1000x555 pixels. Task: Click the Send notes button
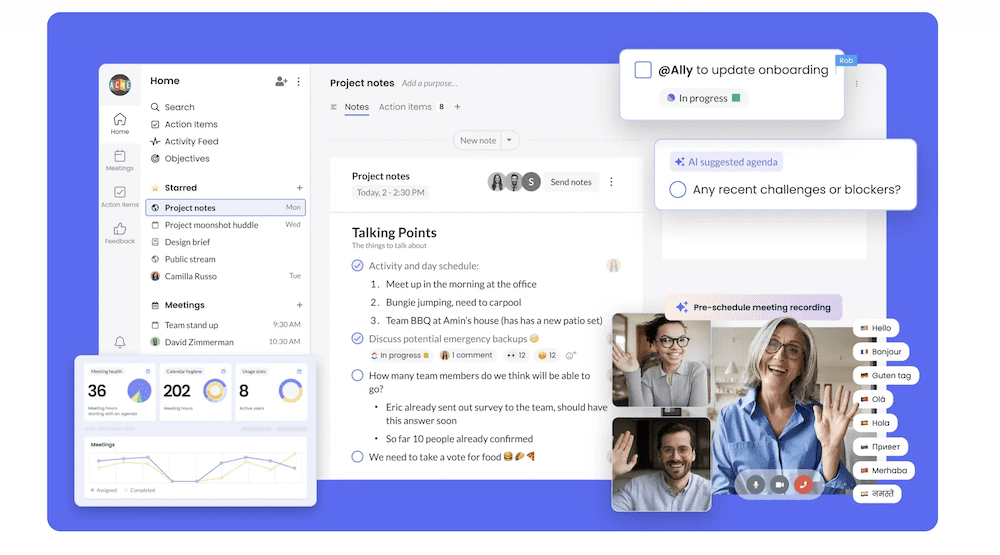point(571,182)
